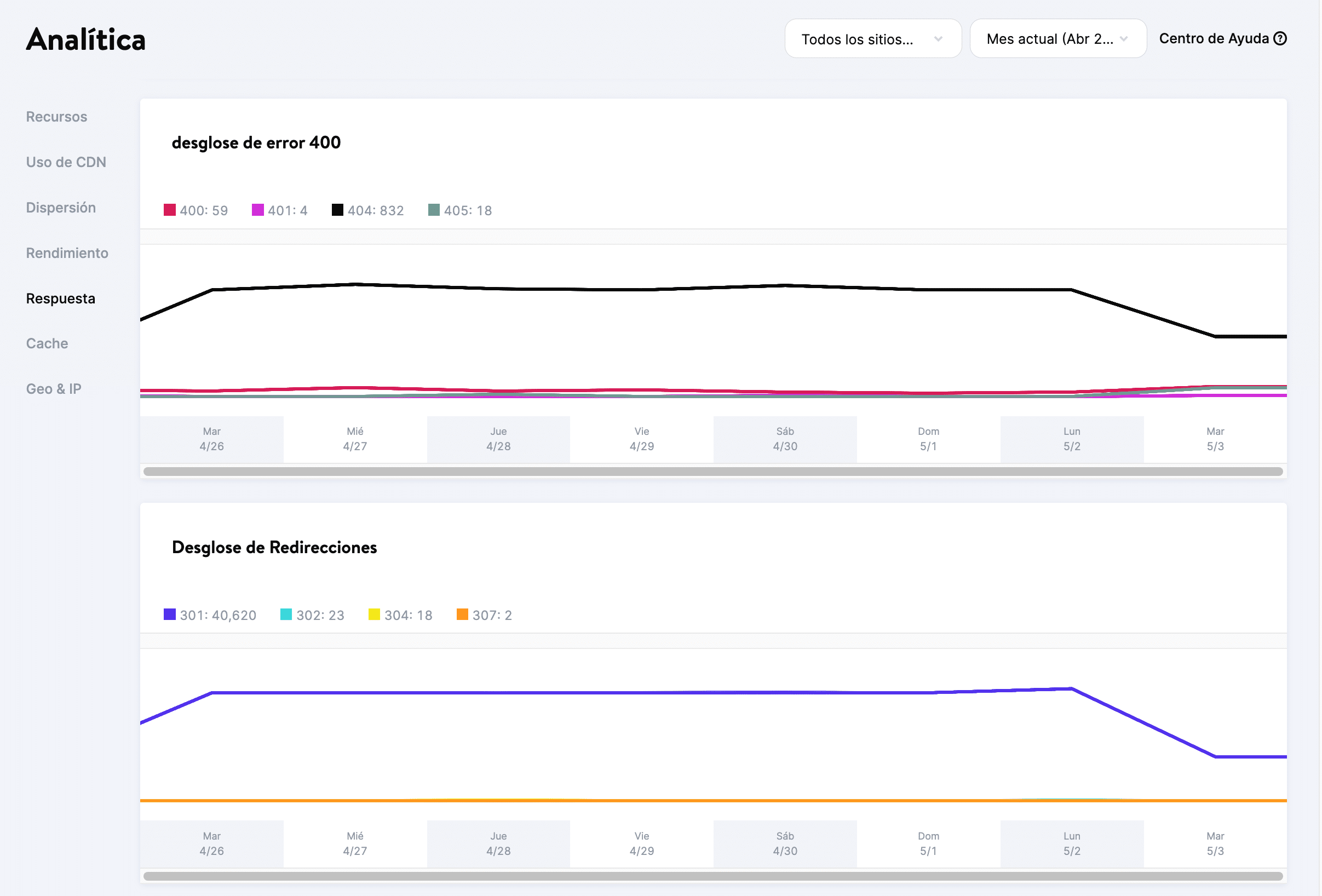Click the 301 purple legend swatch
1322x896 pixels.
(x=170, y=614)
